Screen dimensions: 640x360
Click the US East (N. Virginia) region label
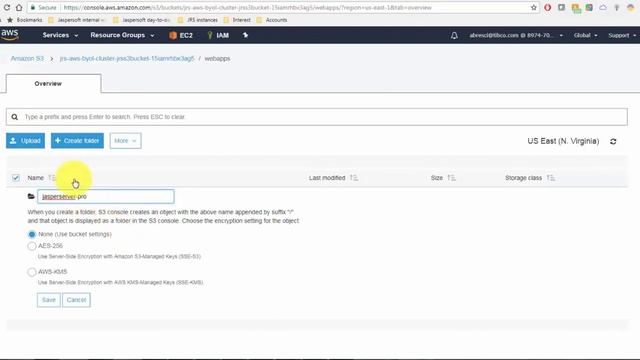563,141
